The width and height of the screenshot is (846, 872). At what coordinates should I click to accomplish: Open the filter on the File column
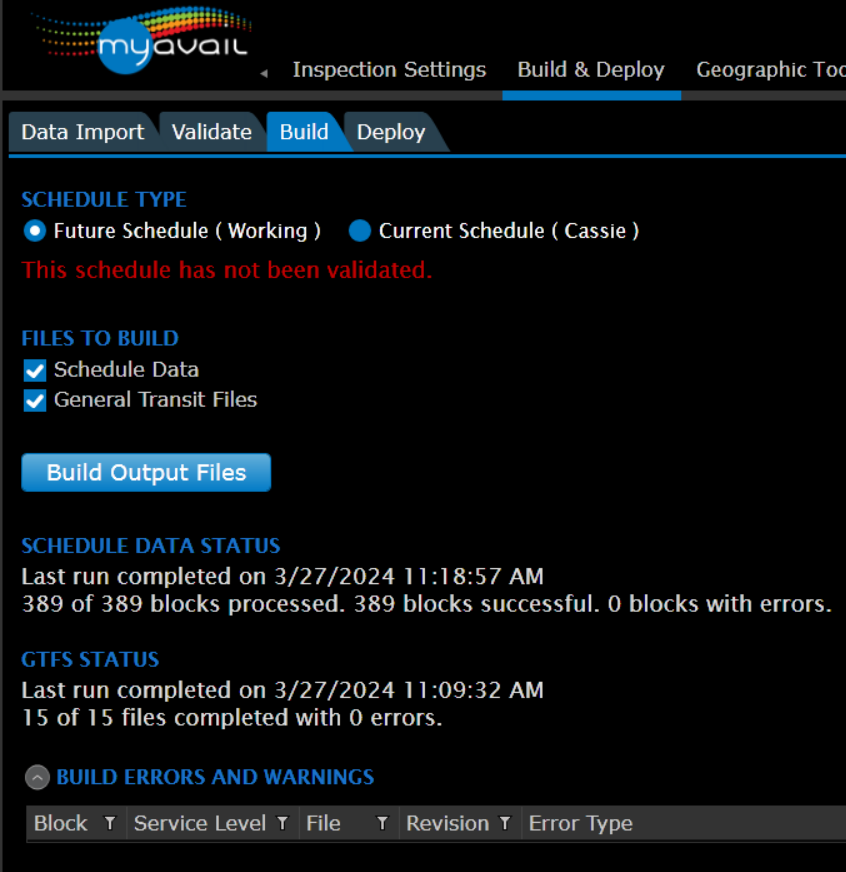[382, 823]
